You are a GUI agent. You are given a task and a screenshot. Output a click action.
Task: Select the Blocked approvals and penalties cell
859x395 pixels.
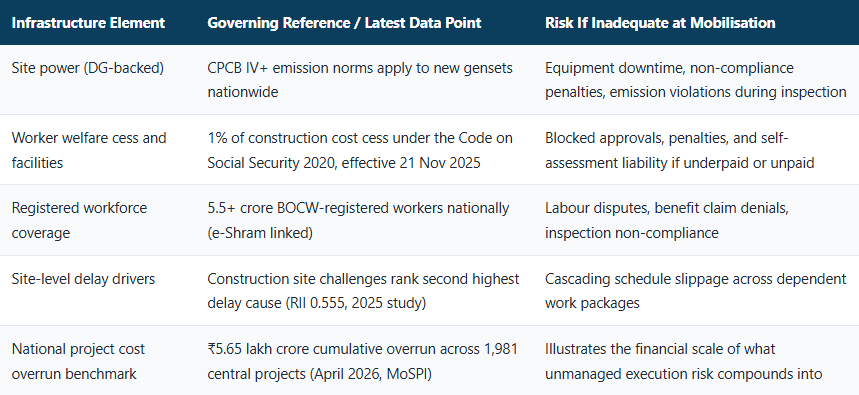pos(679,150)
